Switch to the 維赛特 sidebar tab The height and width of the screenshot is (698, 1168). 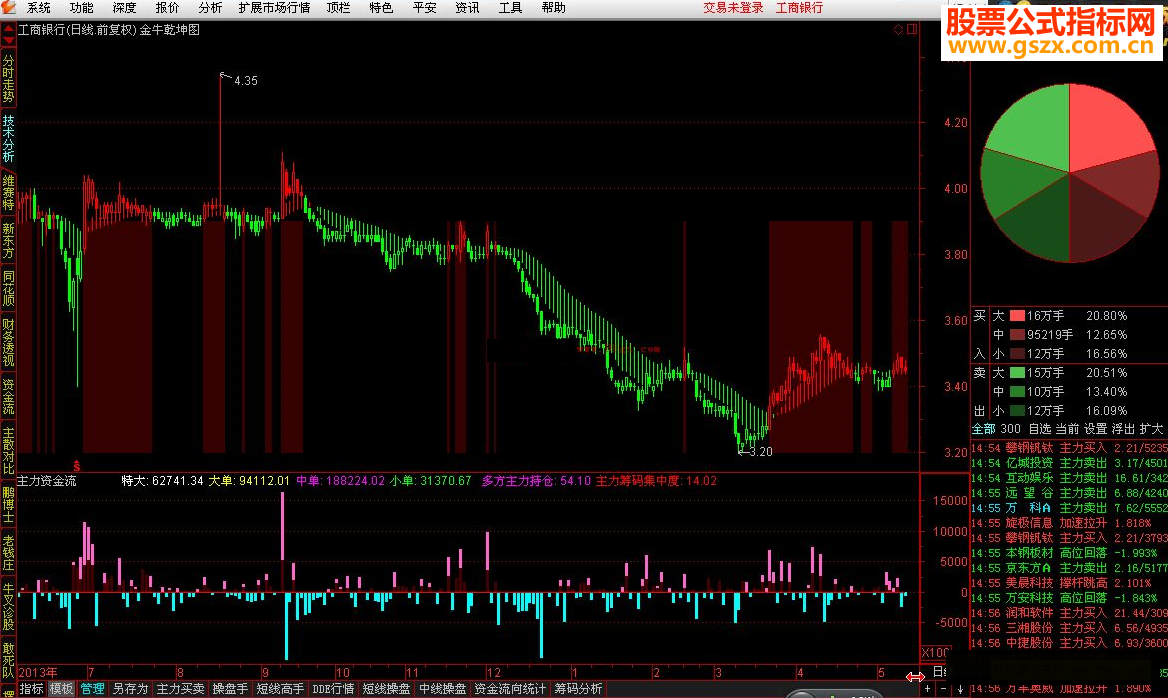[x=8, y=193]
